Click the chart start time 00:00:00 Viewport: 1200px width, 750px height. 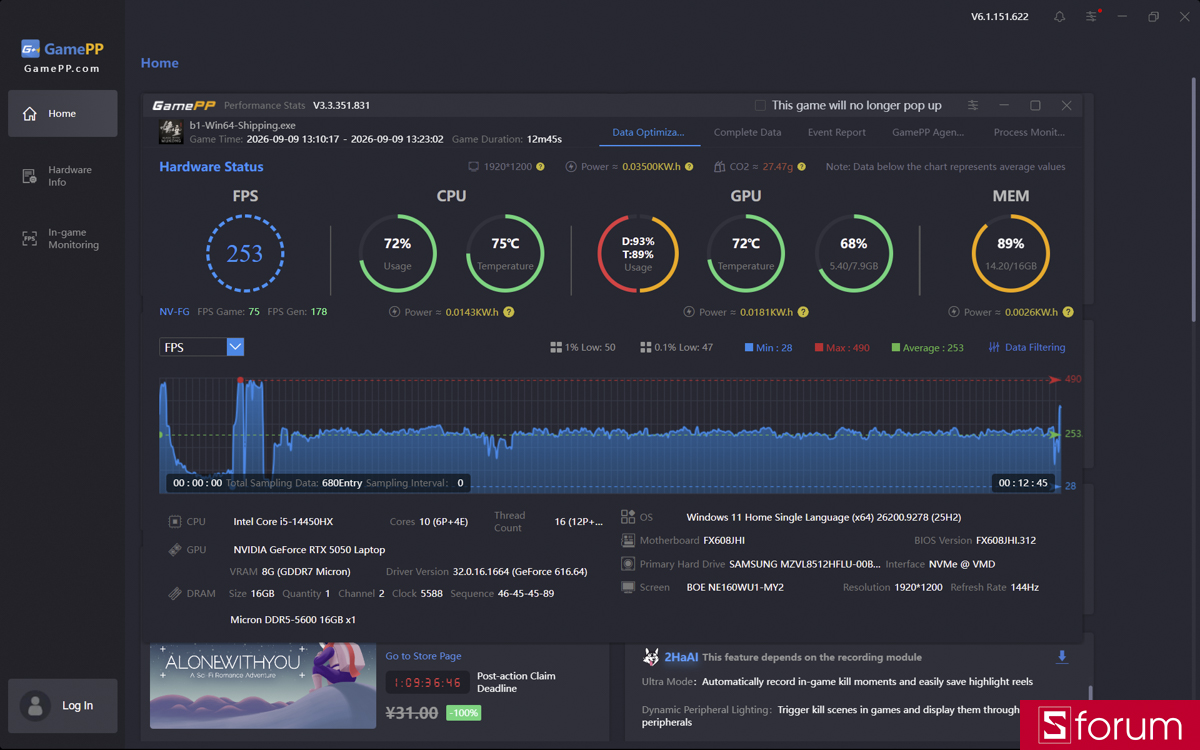tap(197, 483)
